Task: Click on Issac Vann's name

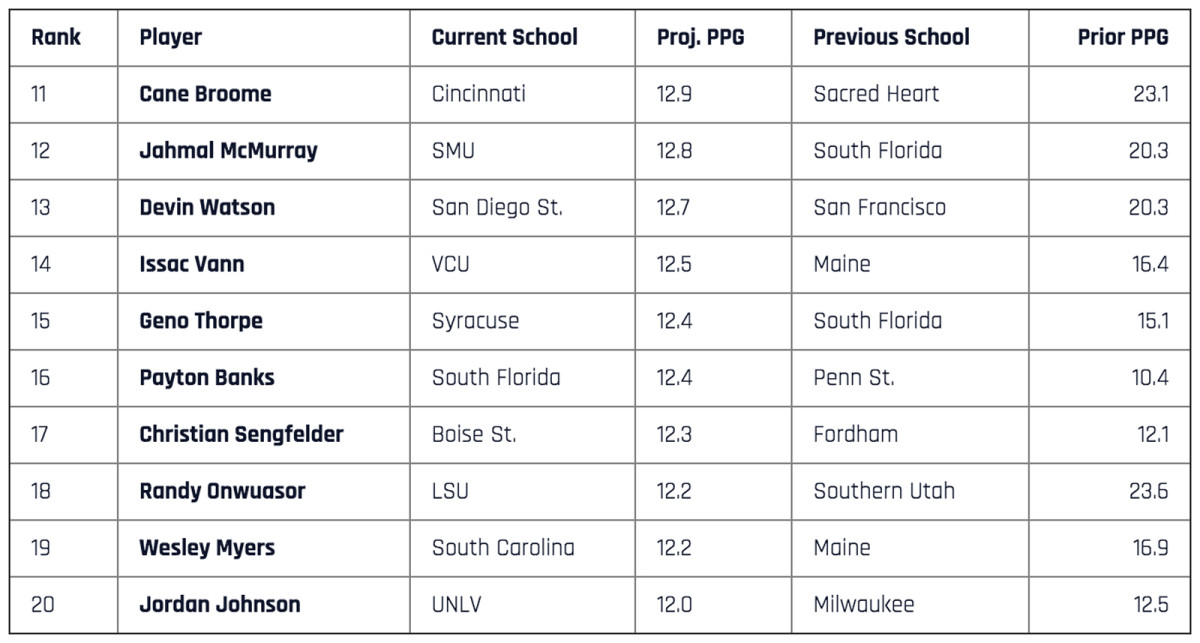Action: click(192, 265)
